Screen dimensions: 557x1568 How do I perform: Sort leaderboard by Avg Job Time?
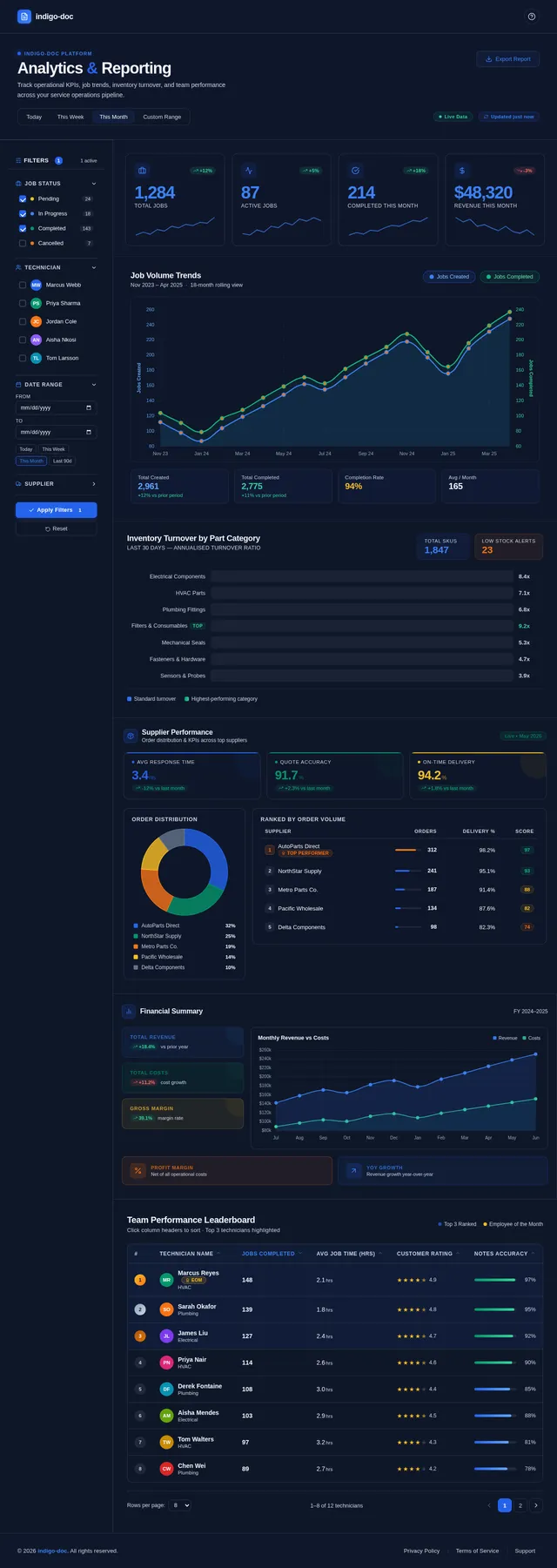pos(349,1254)
